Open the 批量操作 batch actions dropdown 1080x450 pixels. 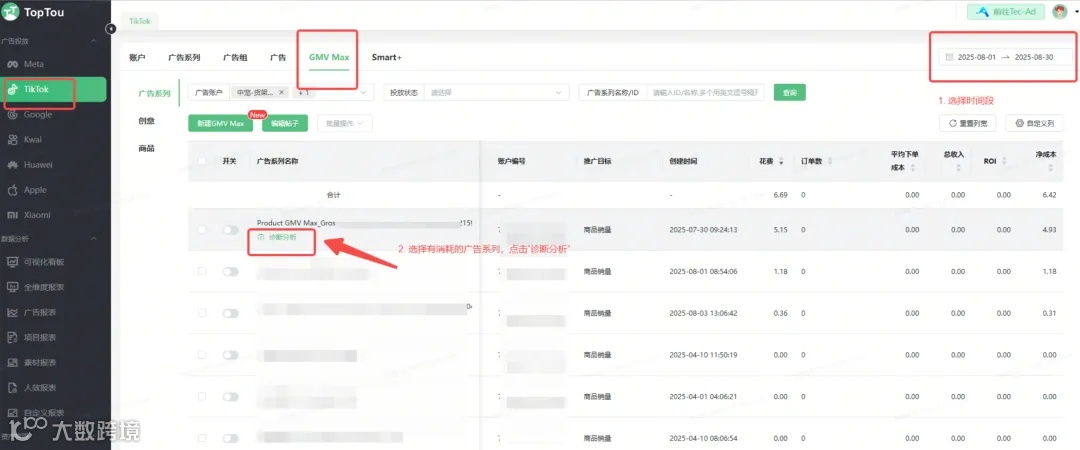click(344, 123)
